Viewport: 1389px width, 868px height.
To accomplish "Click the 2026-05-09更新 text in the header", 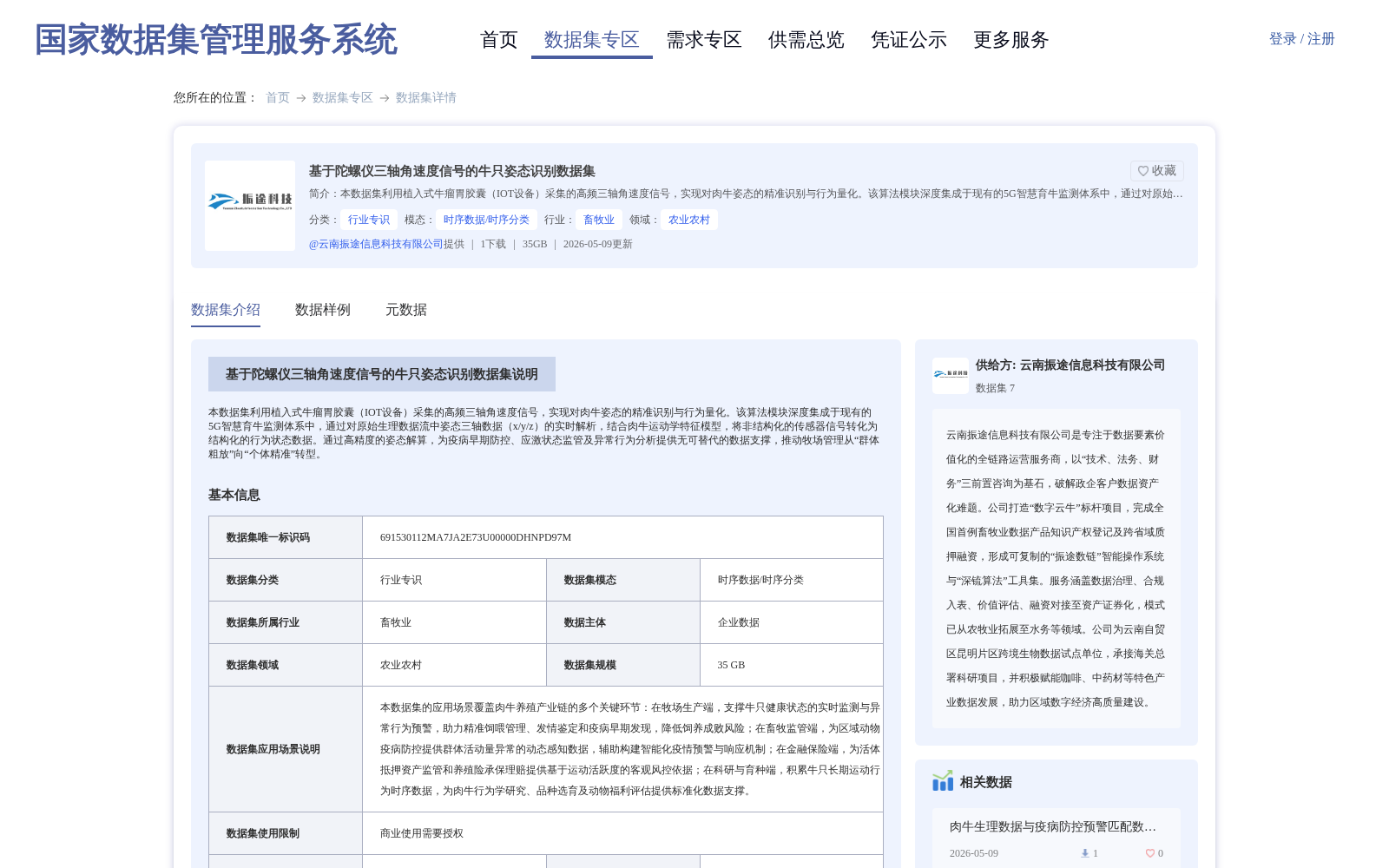I will point(598,244).
